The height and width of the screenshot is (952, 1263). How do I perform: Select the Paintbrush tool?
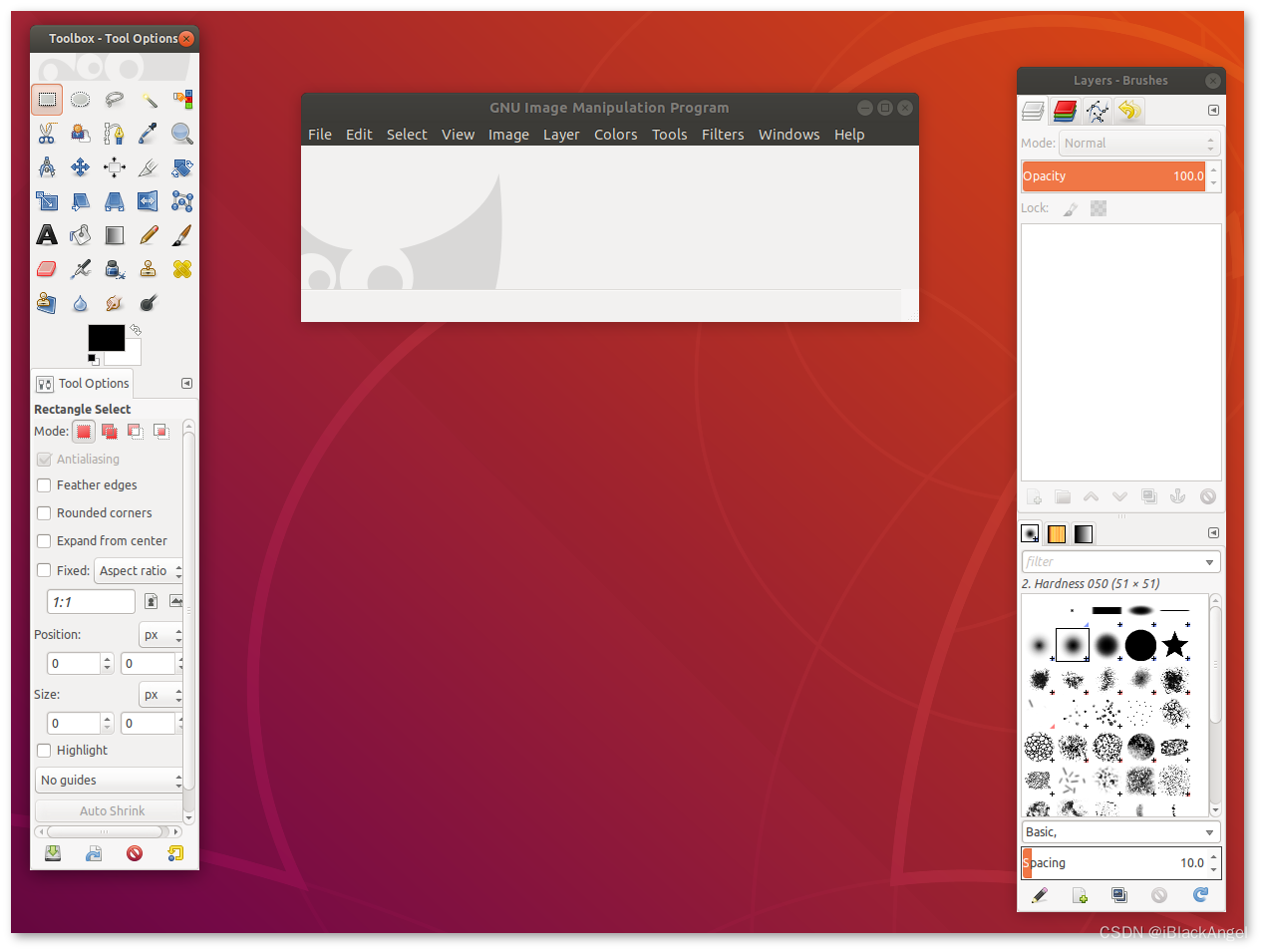(x=182, y=235)
